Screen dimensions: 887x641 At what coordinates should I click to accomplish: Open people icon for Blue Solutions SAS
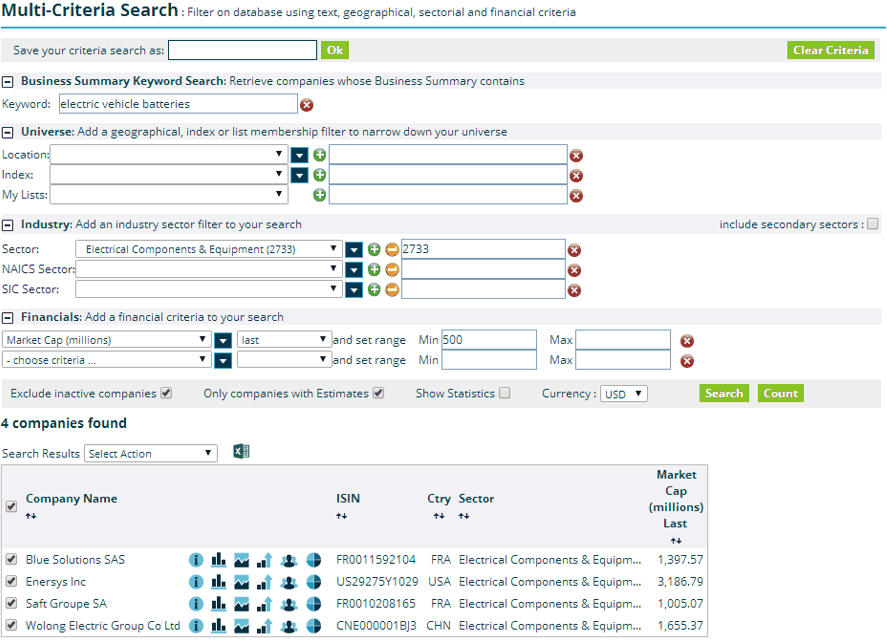point(289,560)
